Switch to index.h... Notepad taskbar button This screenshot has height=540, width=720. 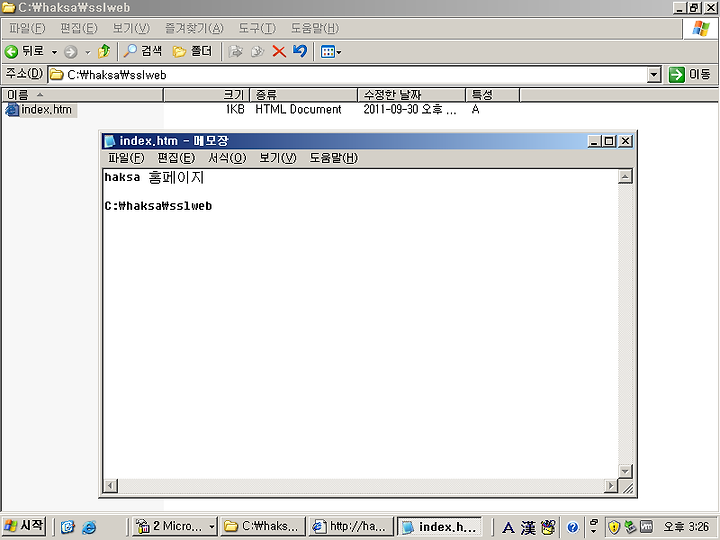point(439,526)
